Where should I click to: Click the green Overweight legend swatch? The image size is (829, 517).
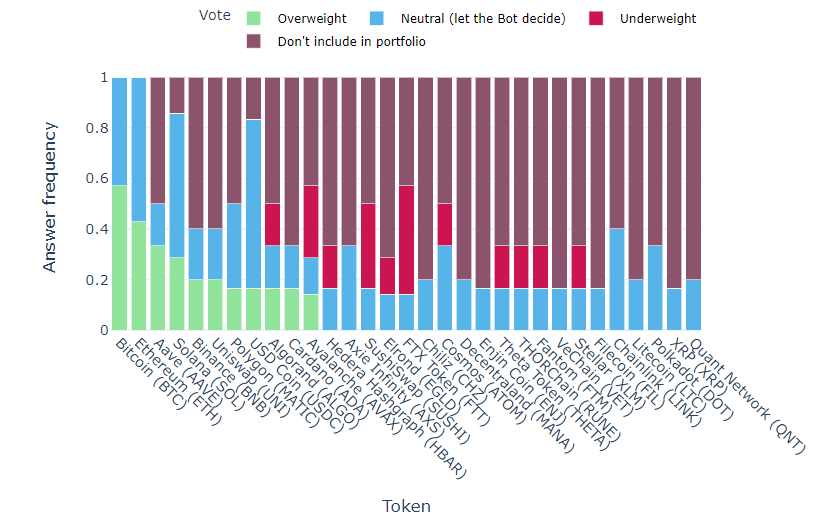(254, 18)
